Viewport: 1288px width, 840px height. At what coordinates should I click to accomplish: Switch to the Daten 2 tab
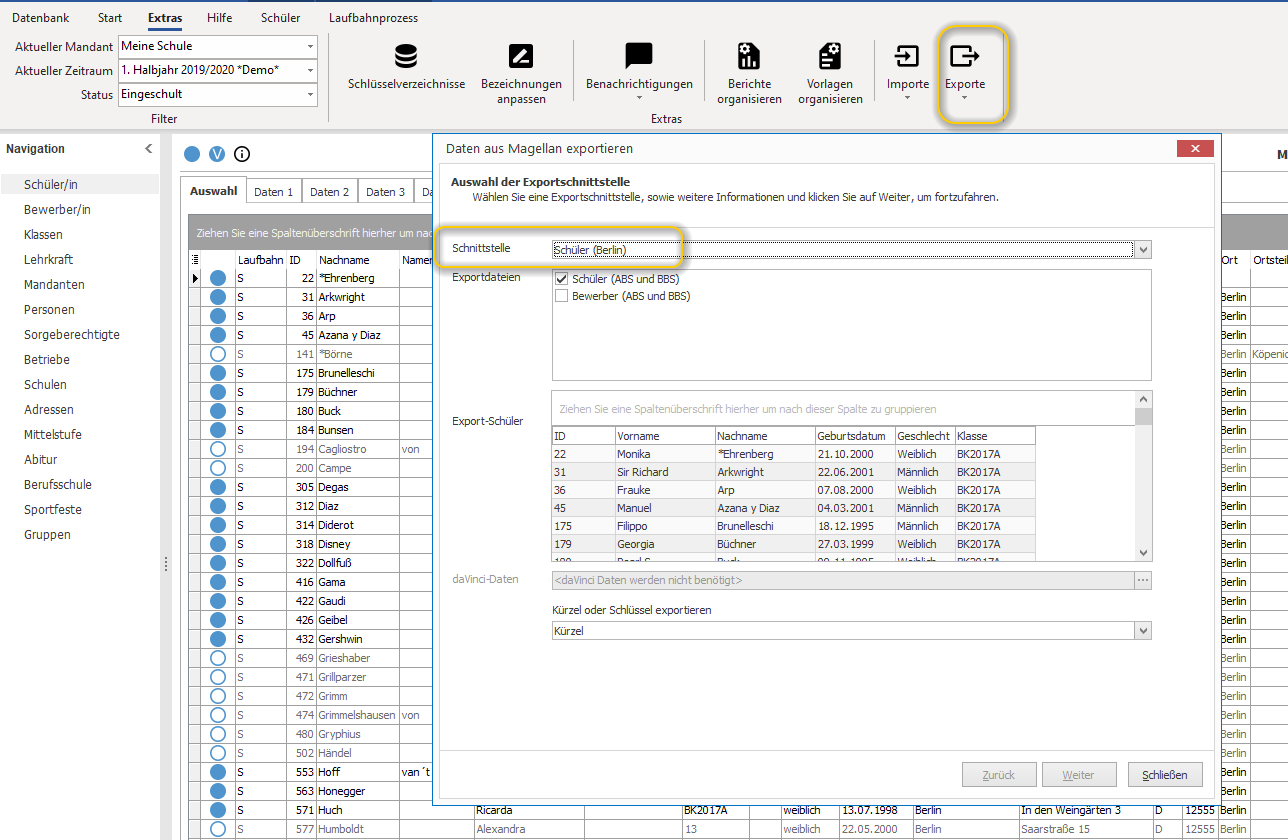tap(330, 192)
